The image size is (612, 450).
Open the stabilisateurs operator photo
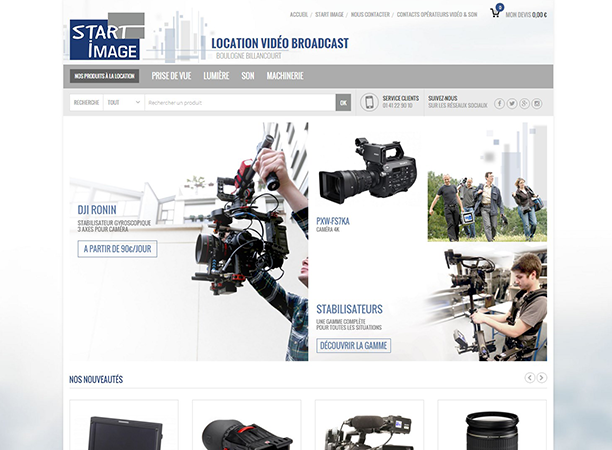coord(487,304)
